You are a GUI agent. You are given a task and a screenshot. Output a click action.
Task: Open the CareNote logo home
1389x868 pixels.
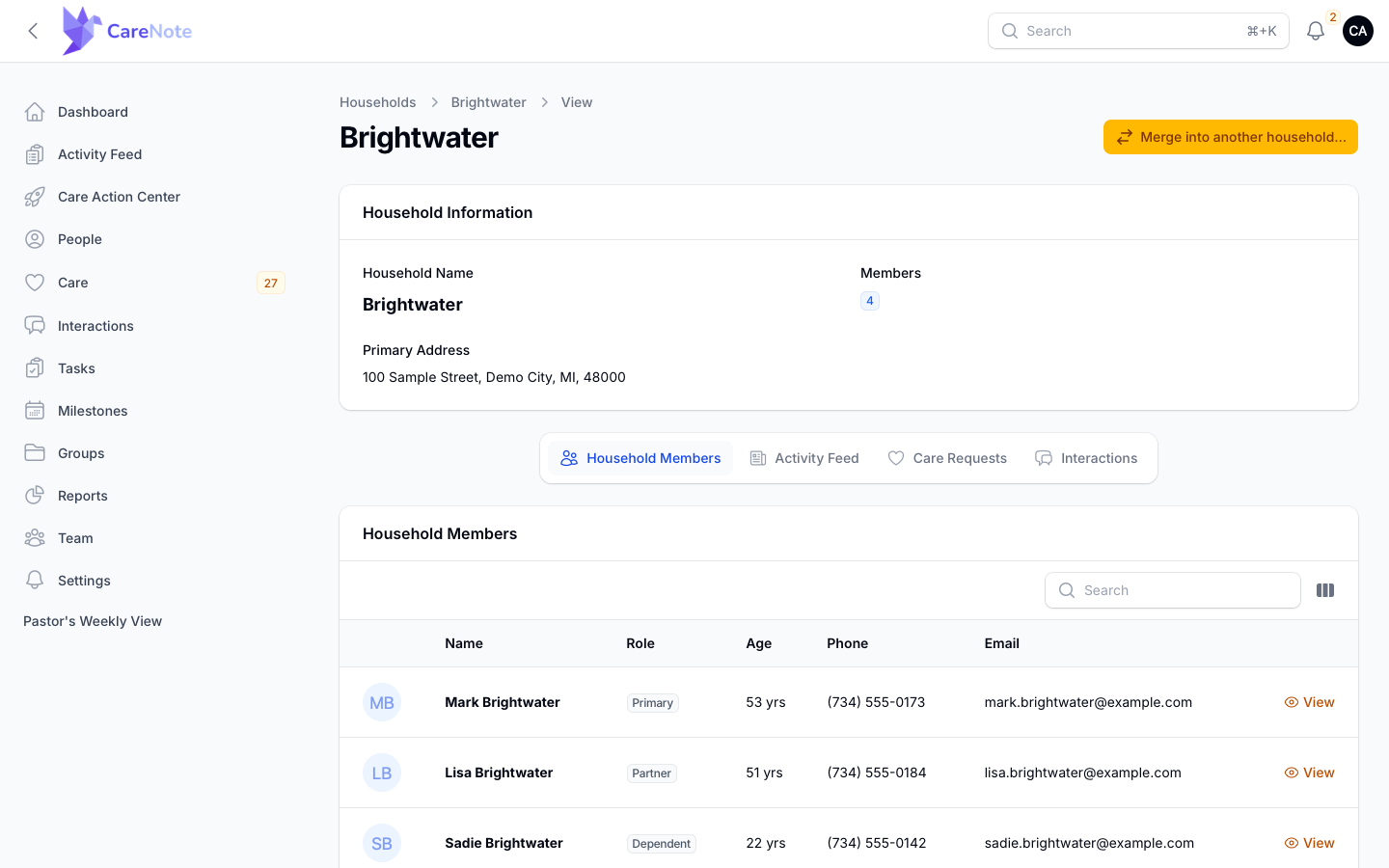coord(127,31)
